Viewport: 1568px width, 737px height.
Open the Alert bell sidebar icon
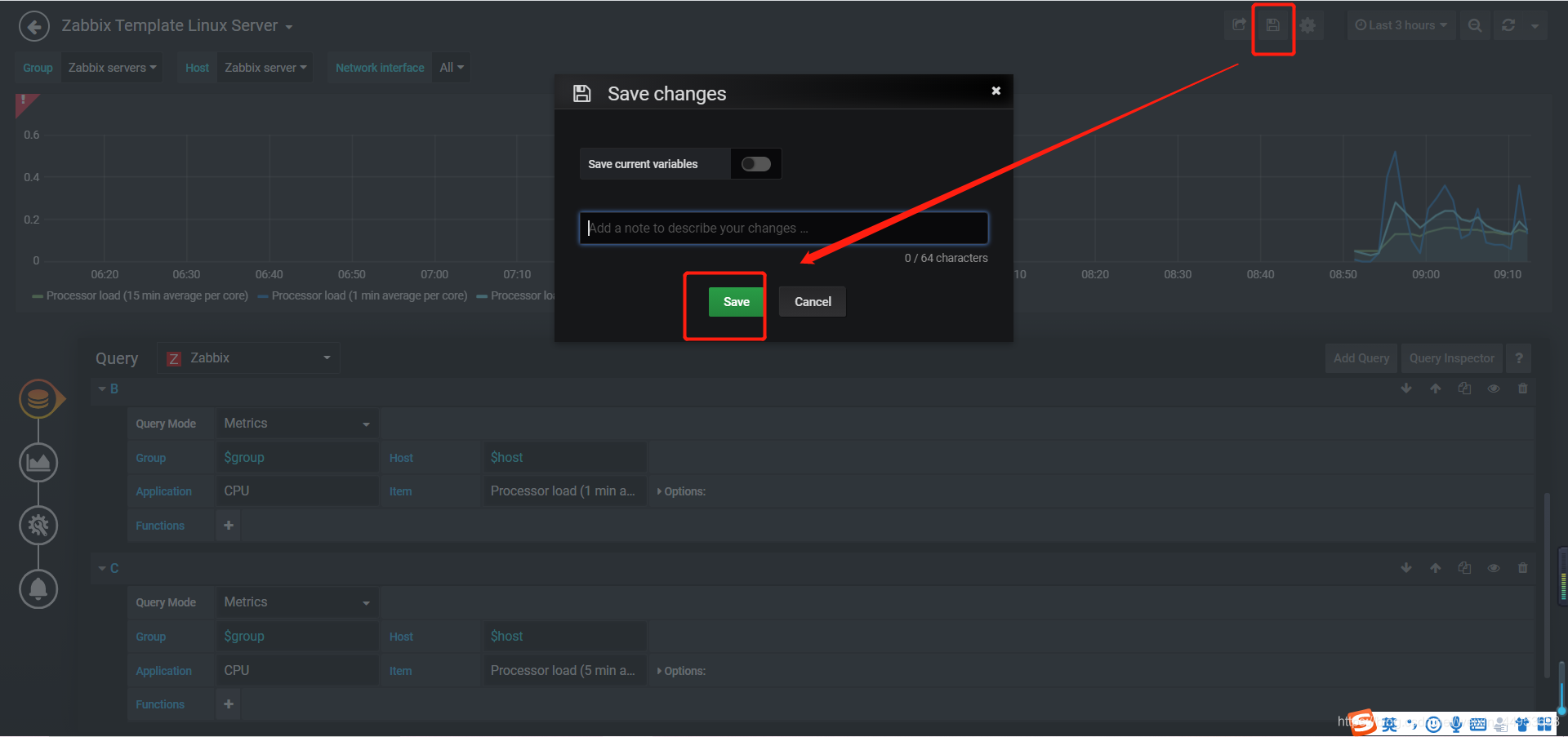38,588
